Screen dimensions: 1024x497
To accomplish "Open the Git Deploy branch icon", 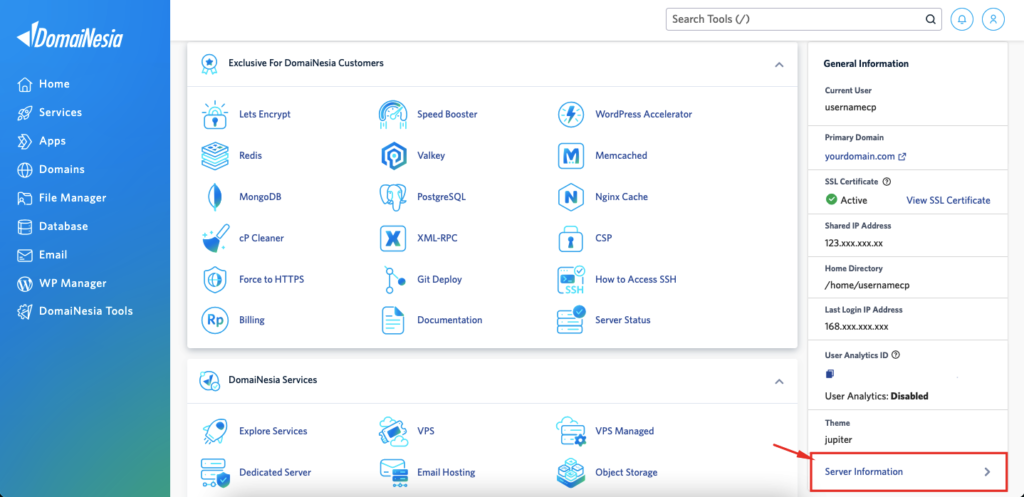I will click(x=393, y=280).
